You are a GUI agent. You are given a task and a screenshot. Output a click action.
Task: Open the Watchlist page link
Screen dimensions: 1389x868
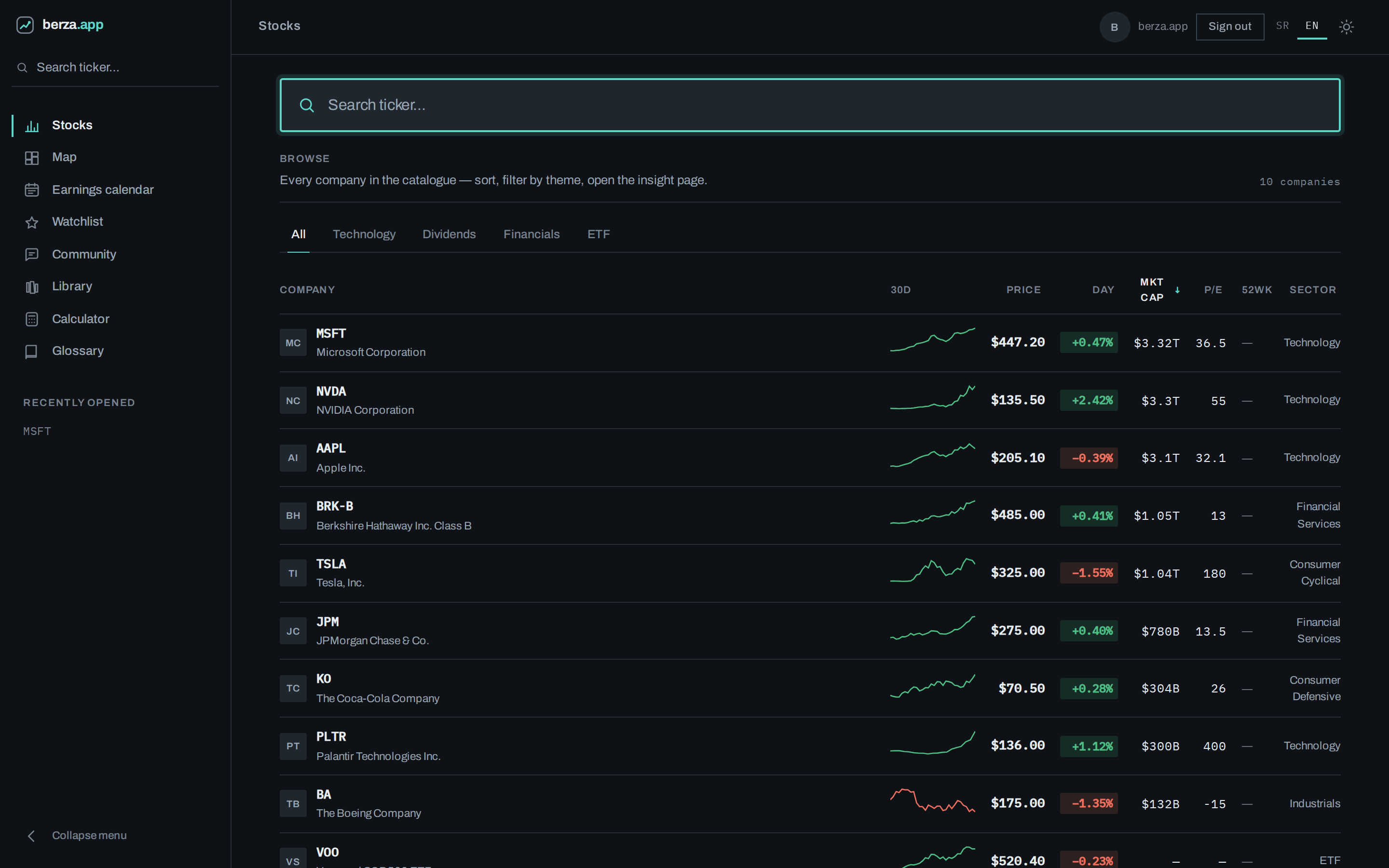coord(78,222)
